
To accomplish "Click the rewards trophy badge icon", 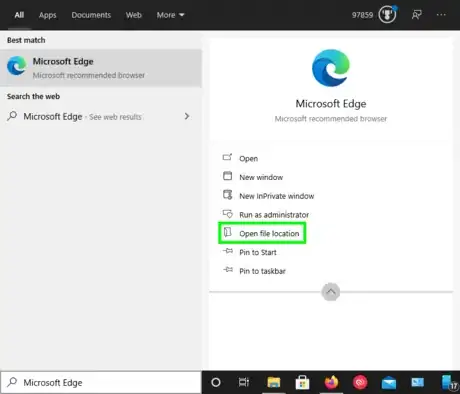I will (x=387, y=14).
